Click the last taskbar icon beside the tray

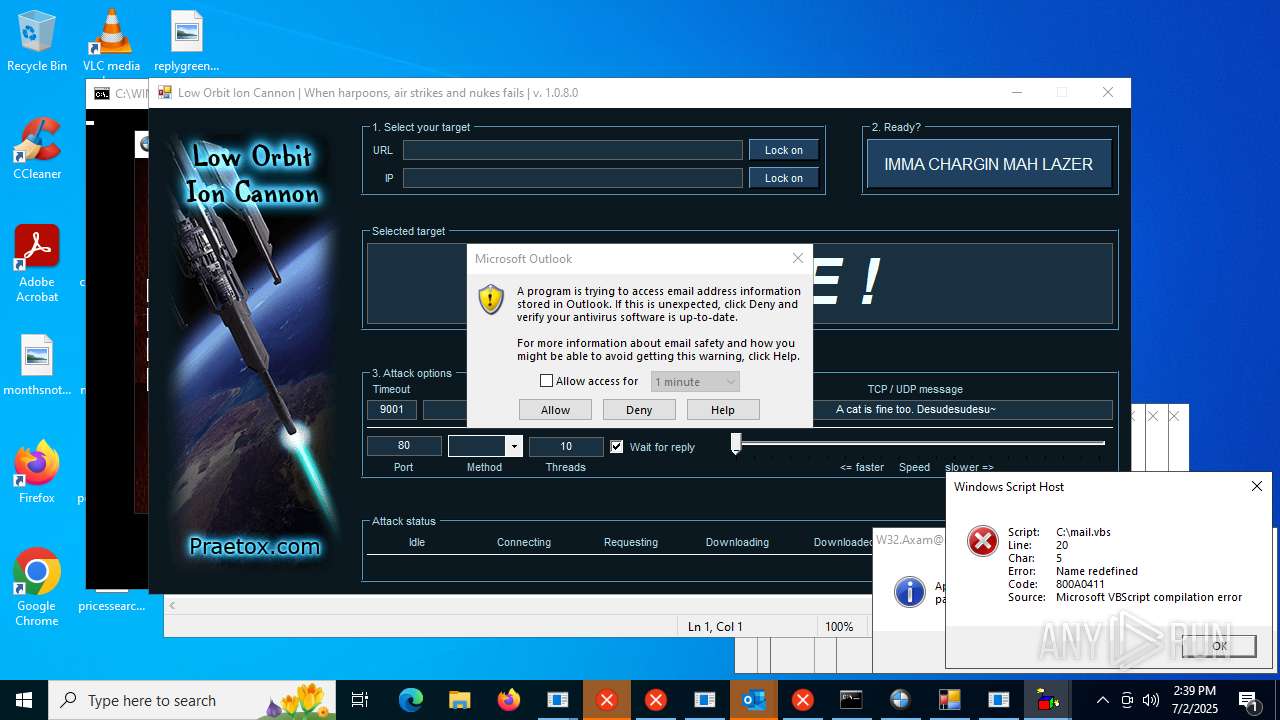click(x=1047, y=700)
